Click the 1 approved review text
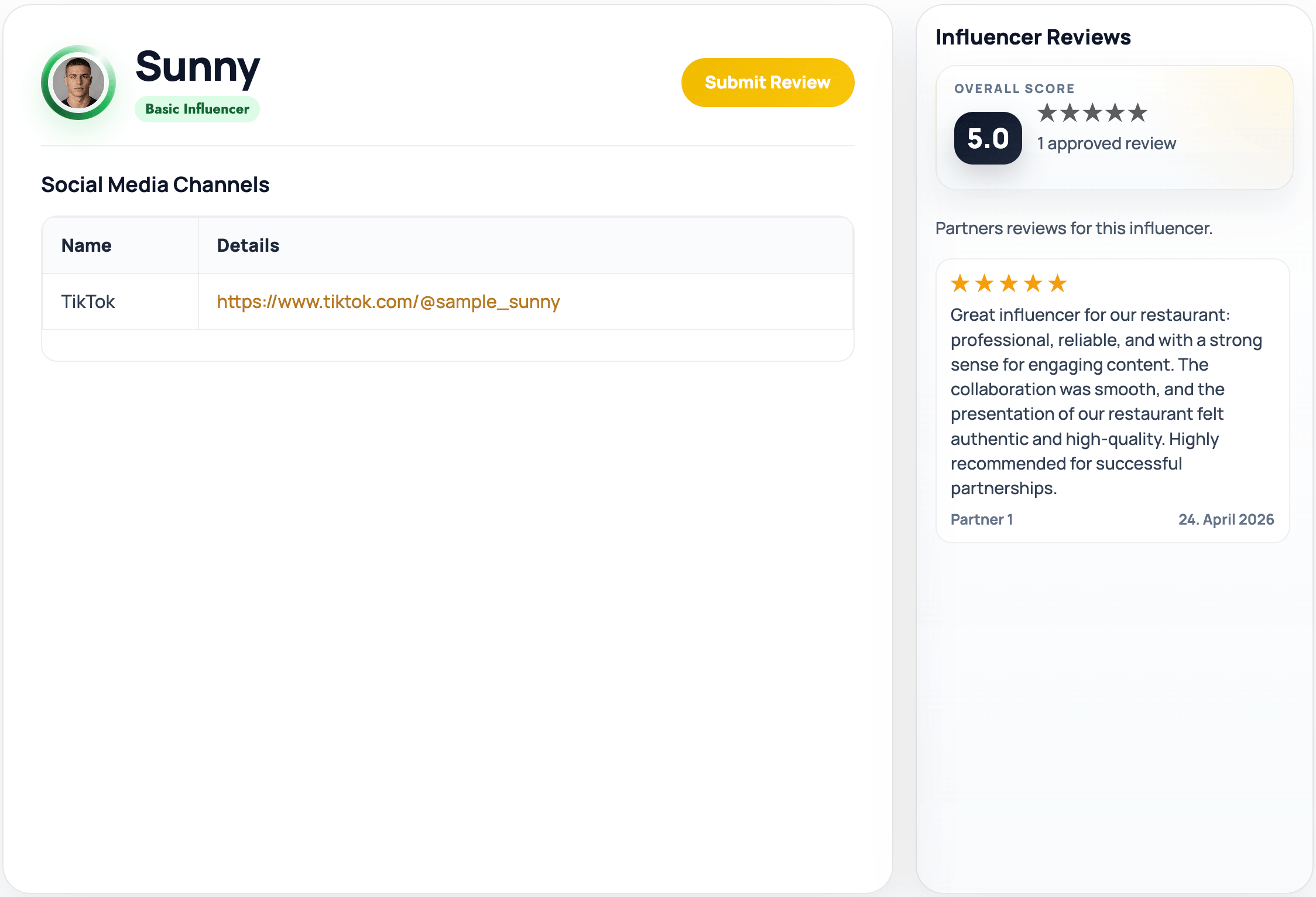The image size is (1316, 897). pyautogui.click(x=1106, y=143)
